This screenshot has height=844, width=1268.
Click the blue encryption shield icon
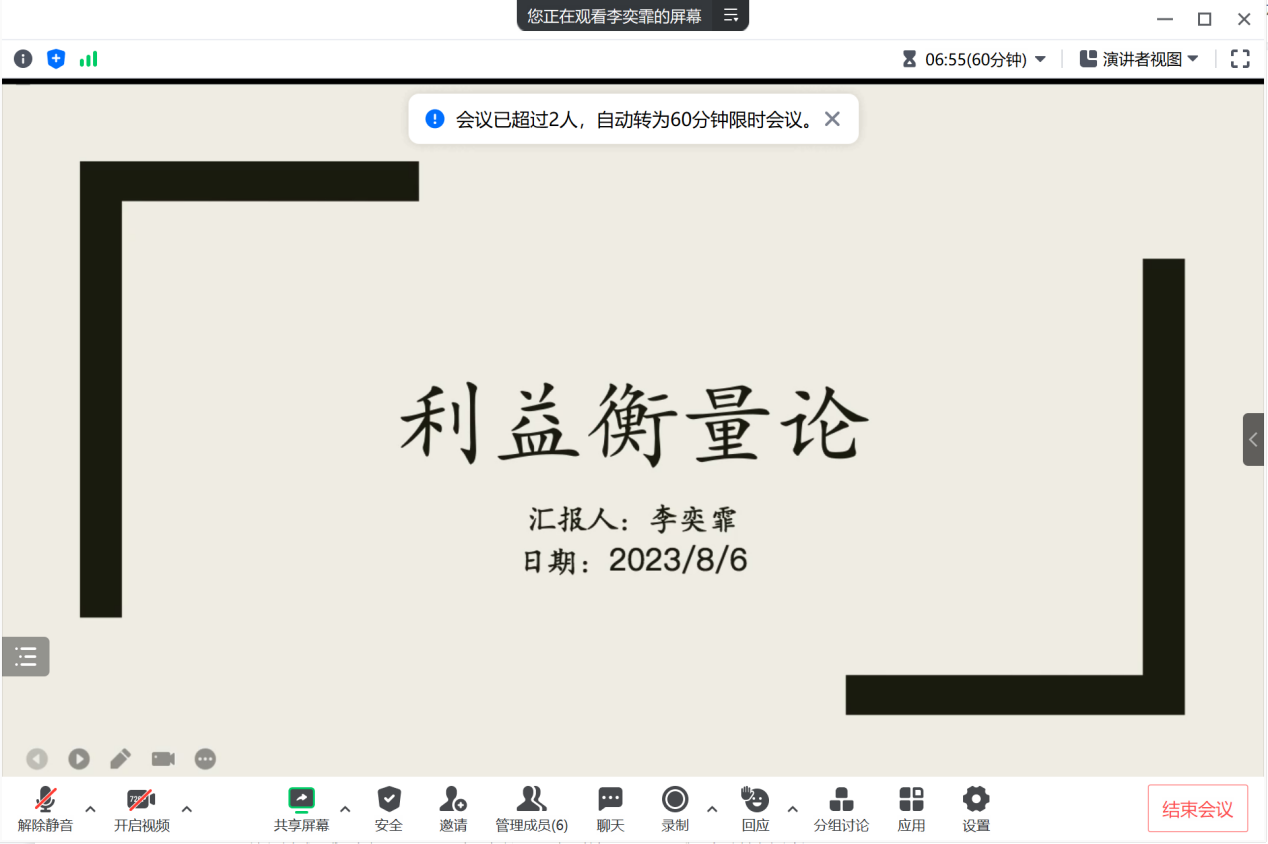pos(56,59)
